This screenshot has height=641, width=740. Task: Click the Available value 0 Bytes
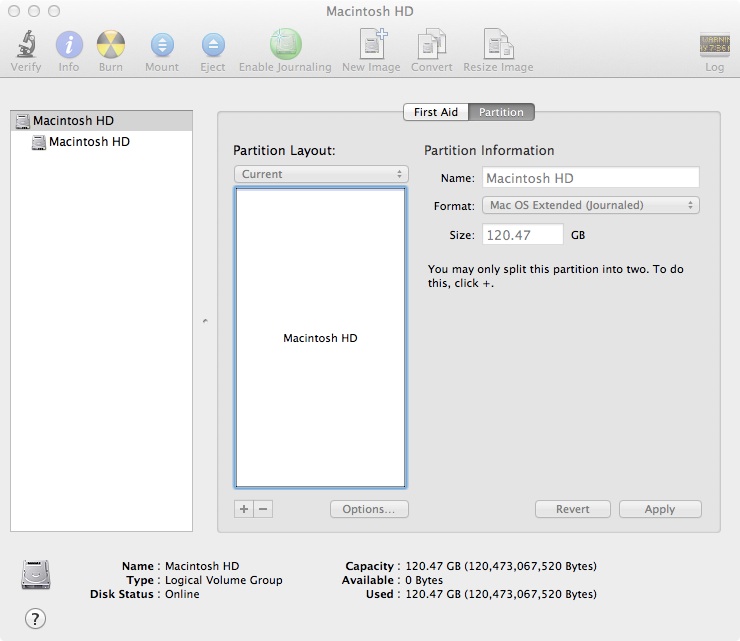pos(424,580)
